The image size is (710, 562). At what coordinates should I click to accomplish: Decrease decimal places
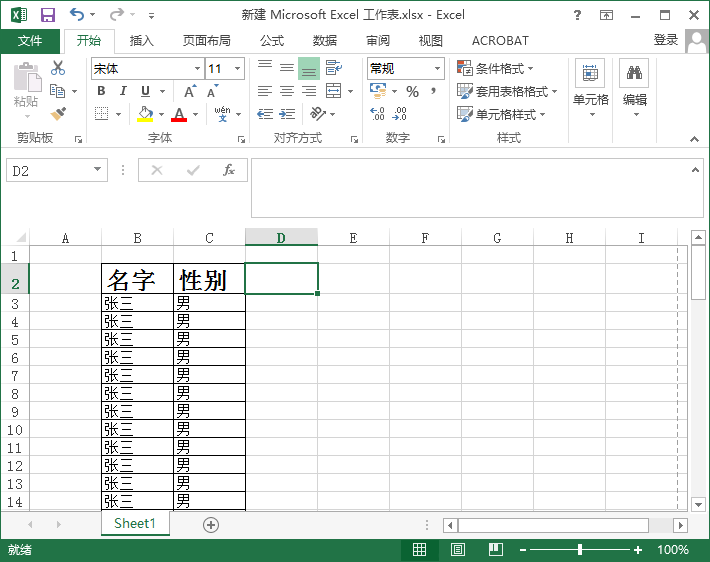coord(399,114)
